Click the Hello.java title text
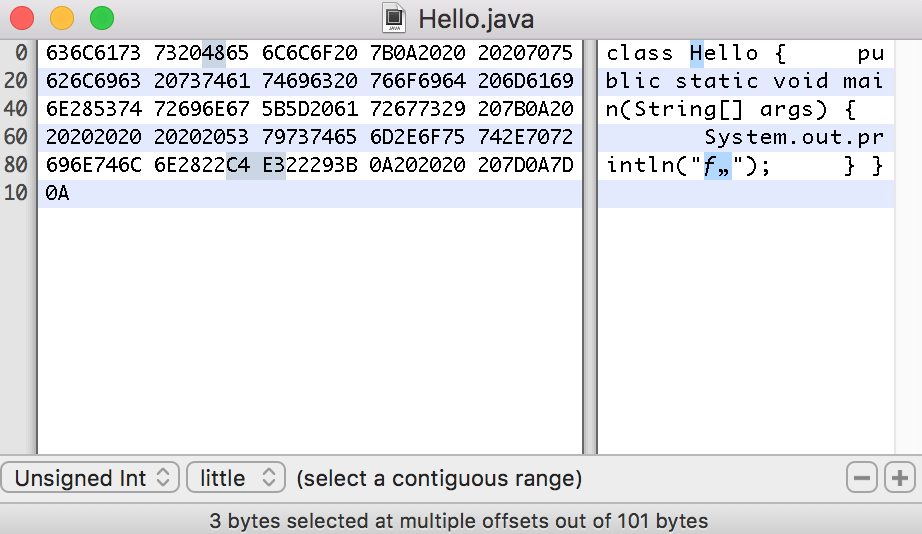 tap(475, 18)
